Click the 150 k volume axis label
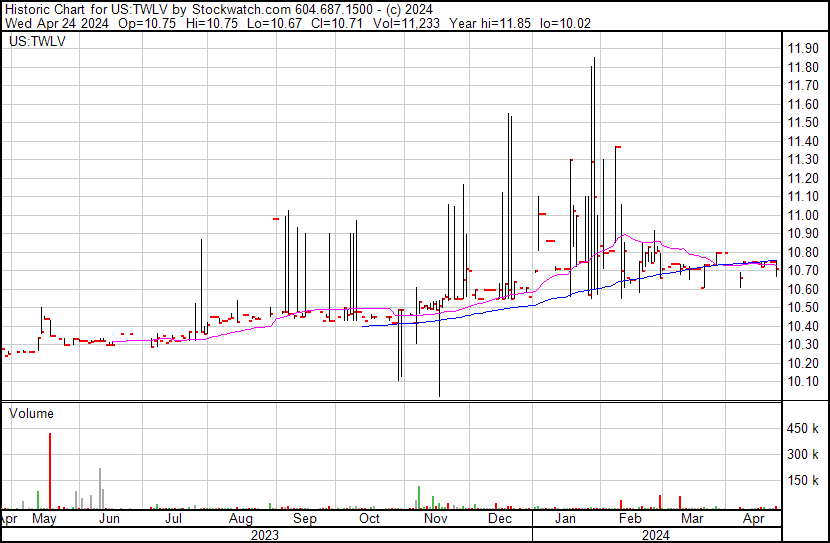The width and height of the screenshot is (830, 543). pos(803,480)
